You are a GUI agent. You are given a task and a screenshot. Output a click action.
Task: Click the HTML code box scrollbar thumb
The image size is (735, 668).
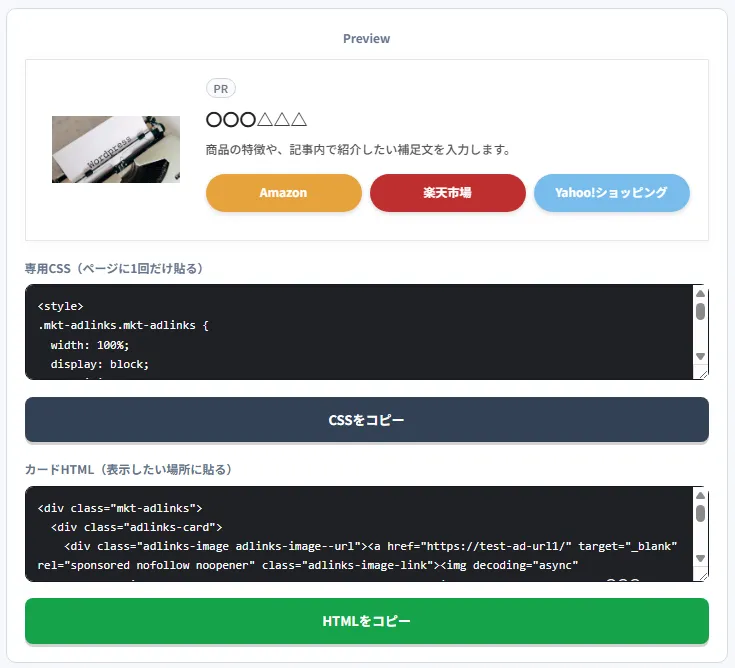point(700,513)
